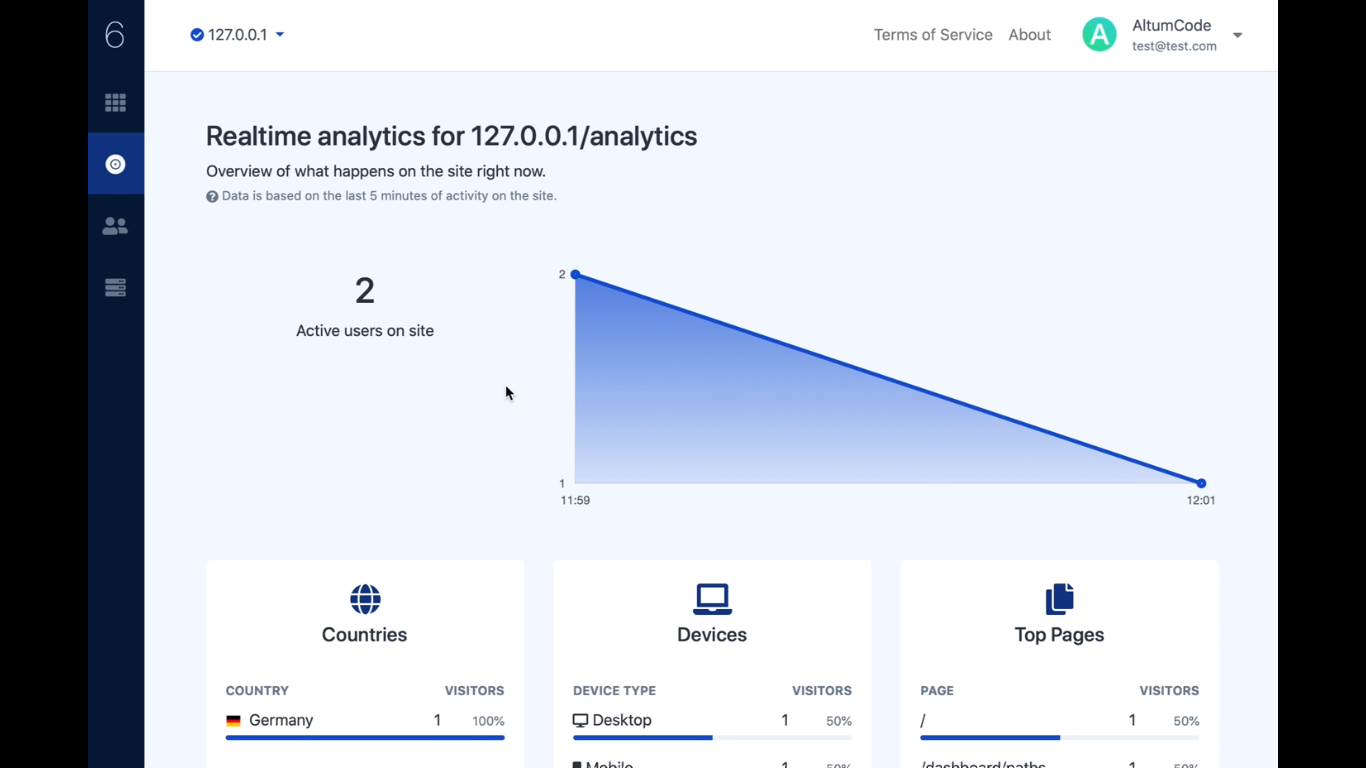Image resolution: width=1366 pixels, height=768 pixels.
Task: Click the Germany visitors progress bar
Action: tap(365, 738)
